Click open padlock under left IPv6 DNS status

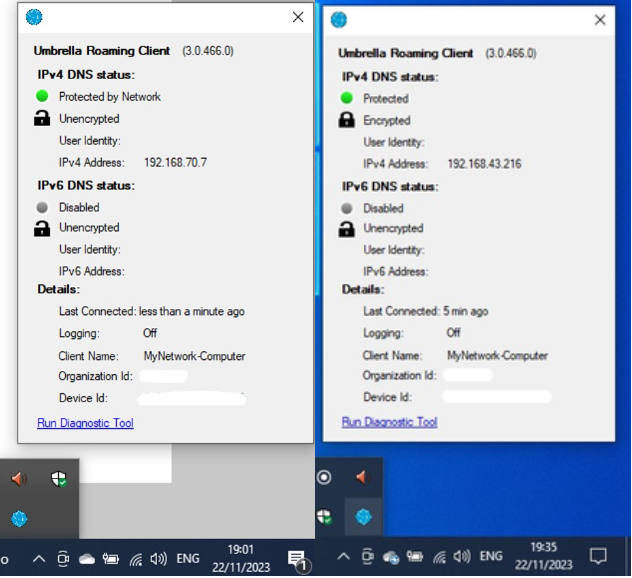tap(42, 228)
